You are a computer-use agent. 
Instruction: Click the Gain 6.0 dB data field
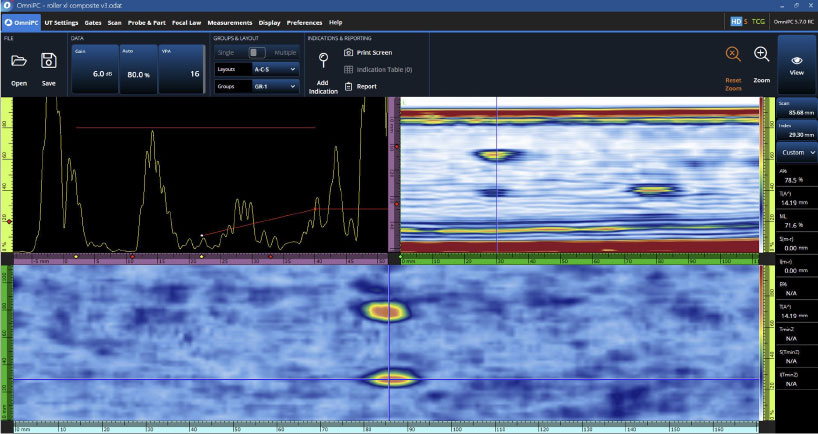[x=96, y=70]
